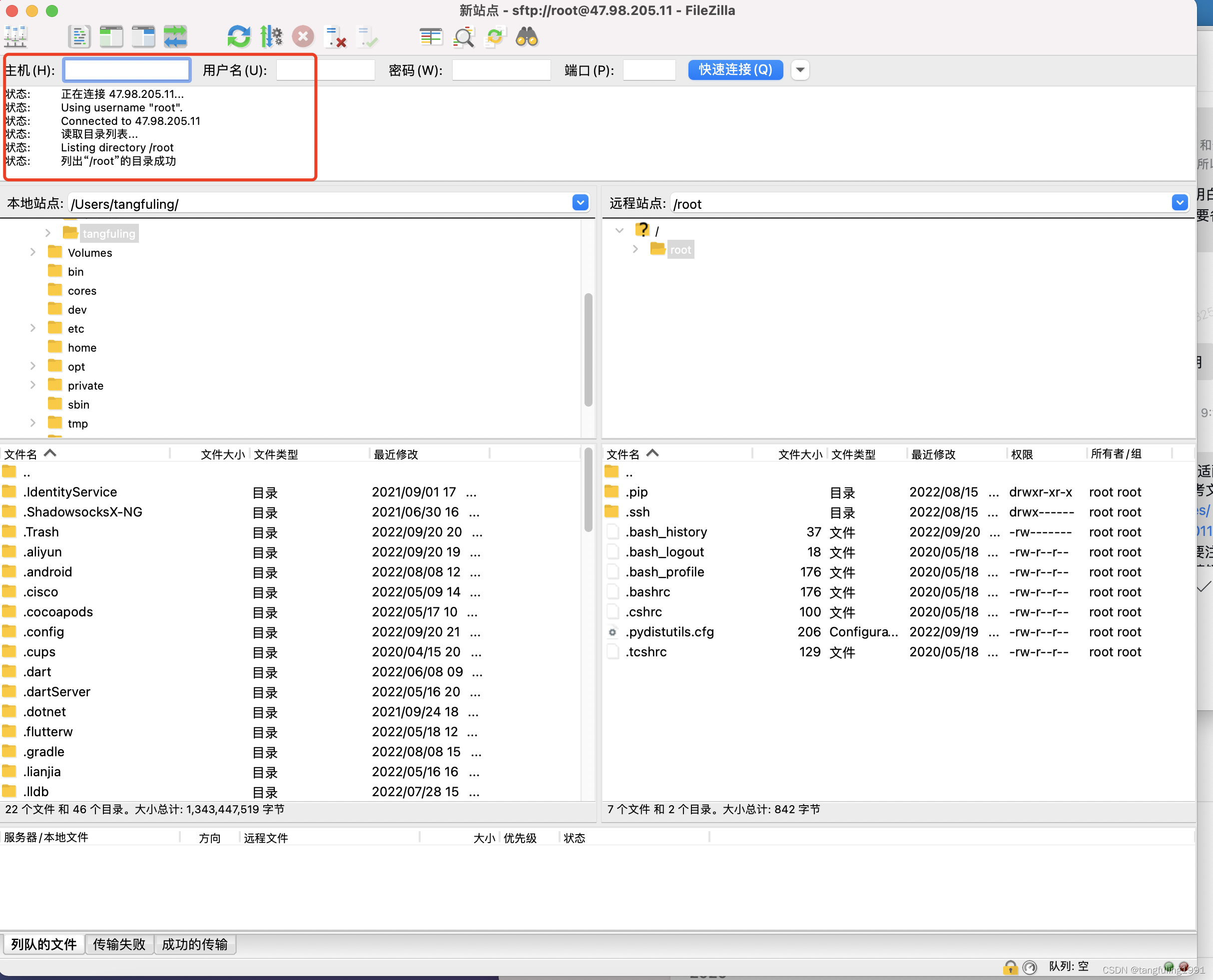Cancel the current operation red icon
The width and height of the screenshot is (1213, 980).
point(303,37)
